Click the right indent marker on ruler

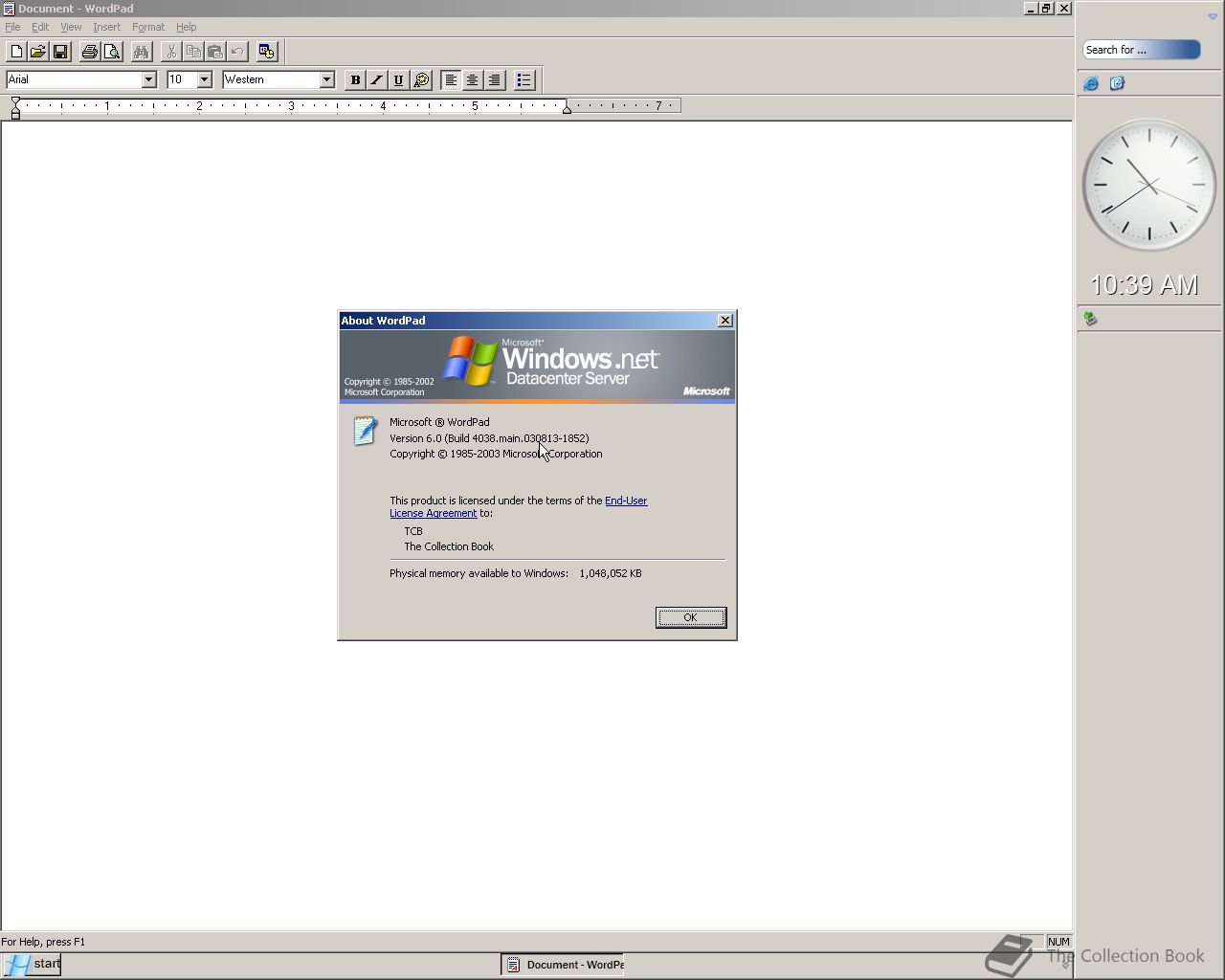(568, 109)
